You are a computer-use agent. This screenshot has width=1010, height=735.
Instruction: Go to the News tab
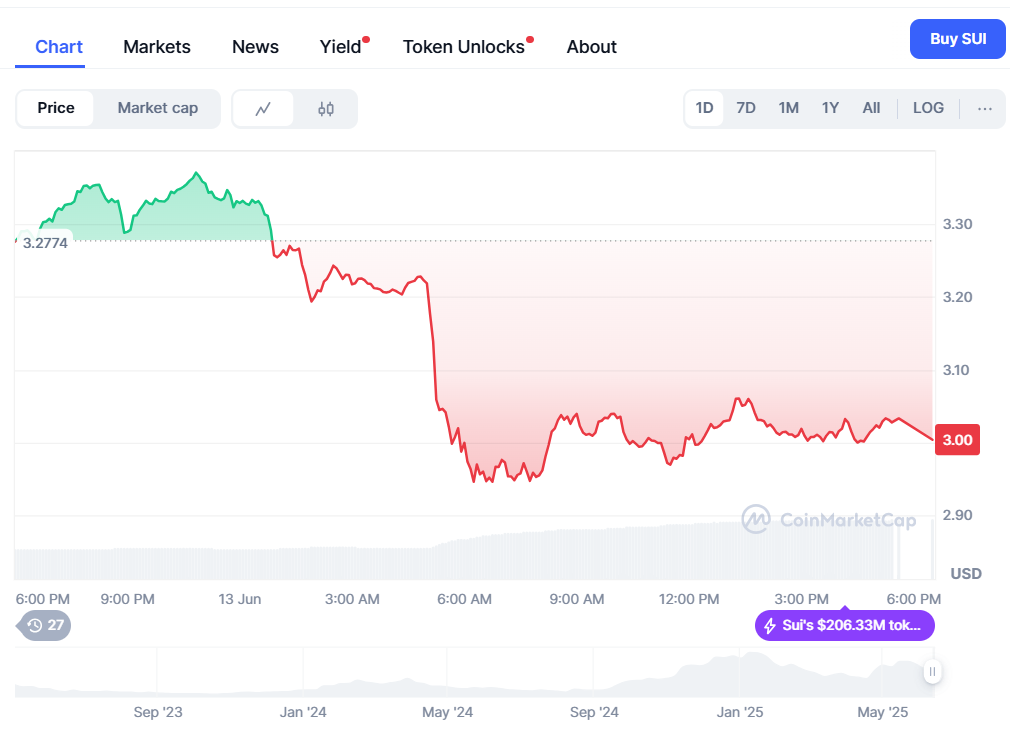(255, 47)
